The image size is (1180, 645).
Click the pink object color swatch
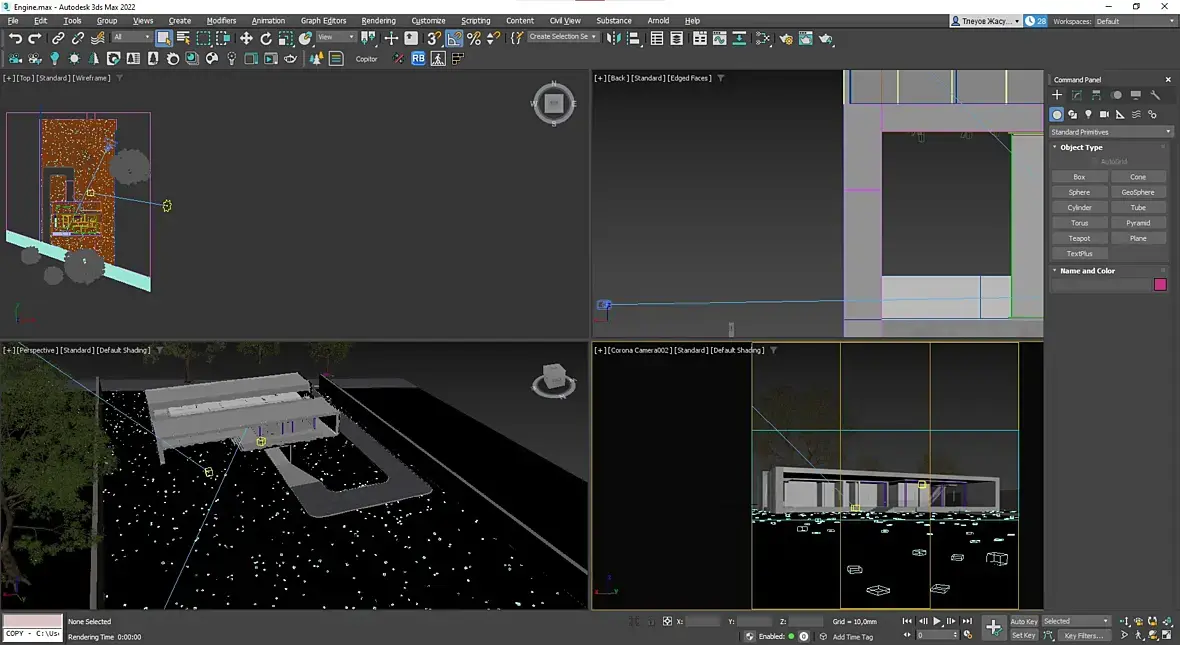tap(1160, 285)
